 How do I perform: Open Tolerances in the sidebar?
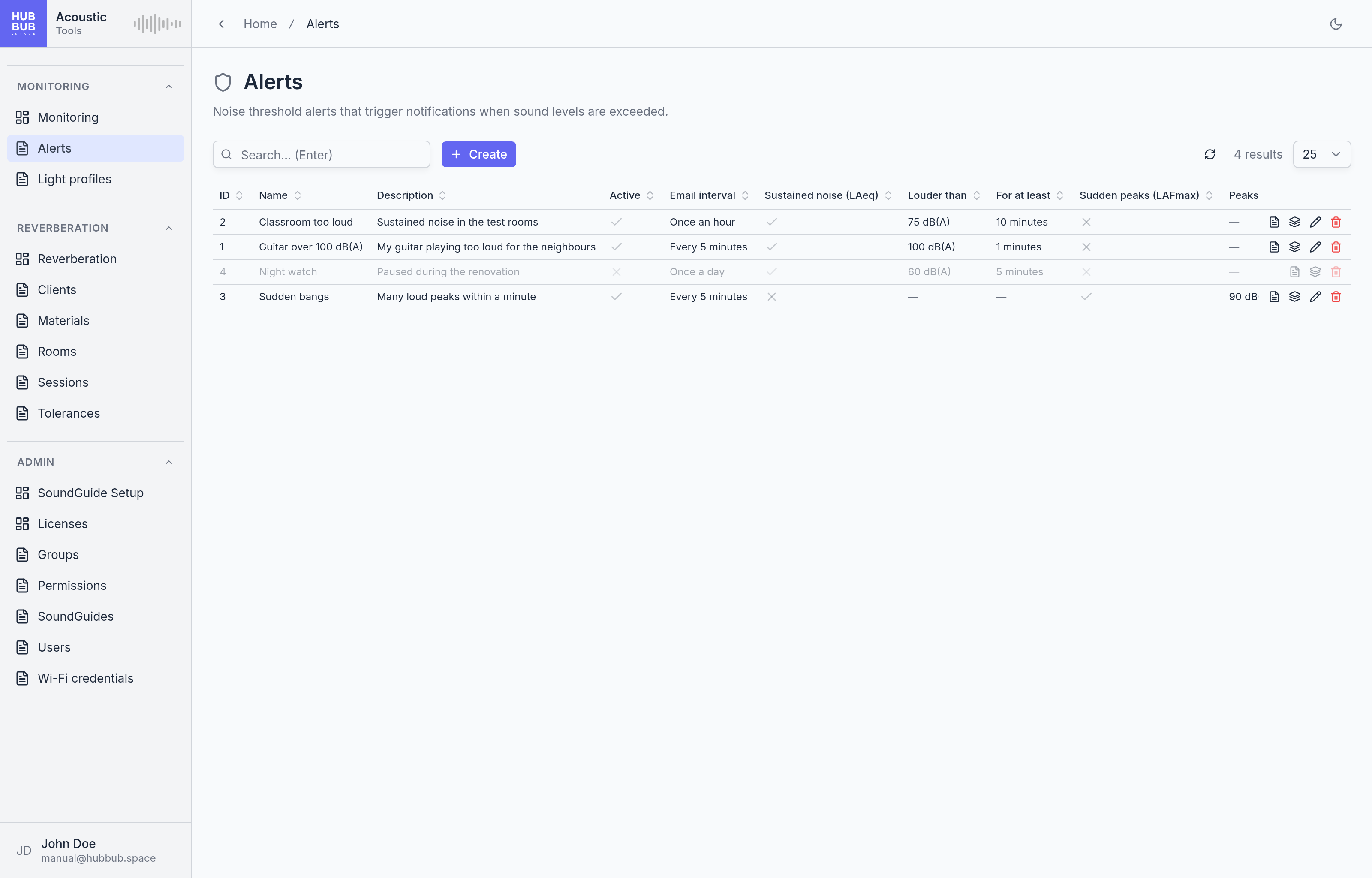click(x=95, y=413)
